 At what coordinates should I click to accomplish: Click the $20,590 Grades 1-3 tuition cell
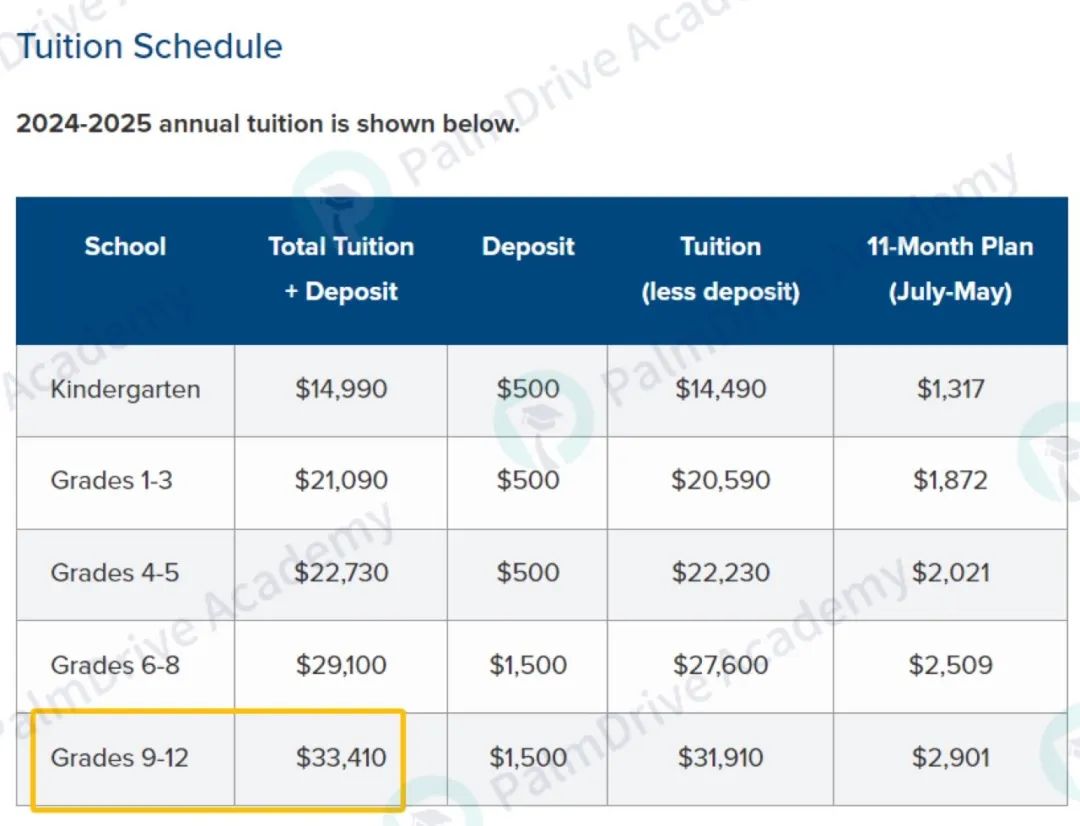coord(720,480)
